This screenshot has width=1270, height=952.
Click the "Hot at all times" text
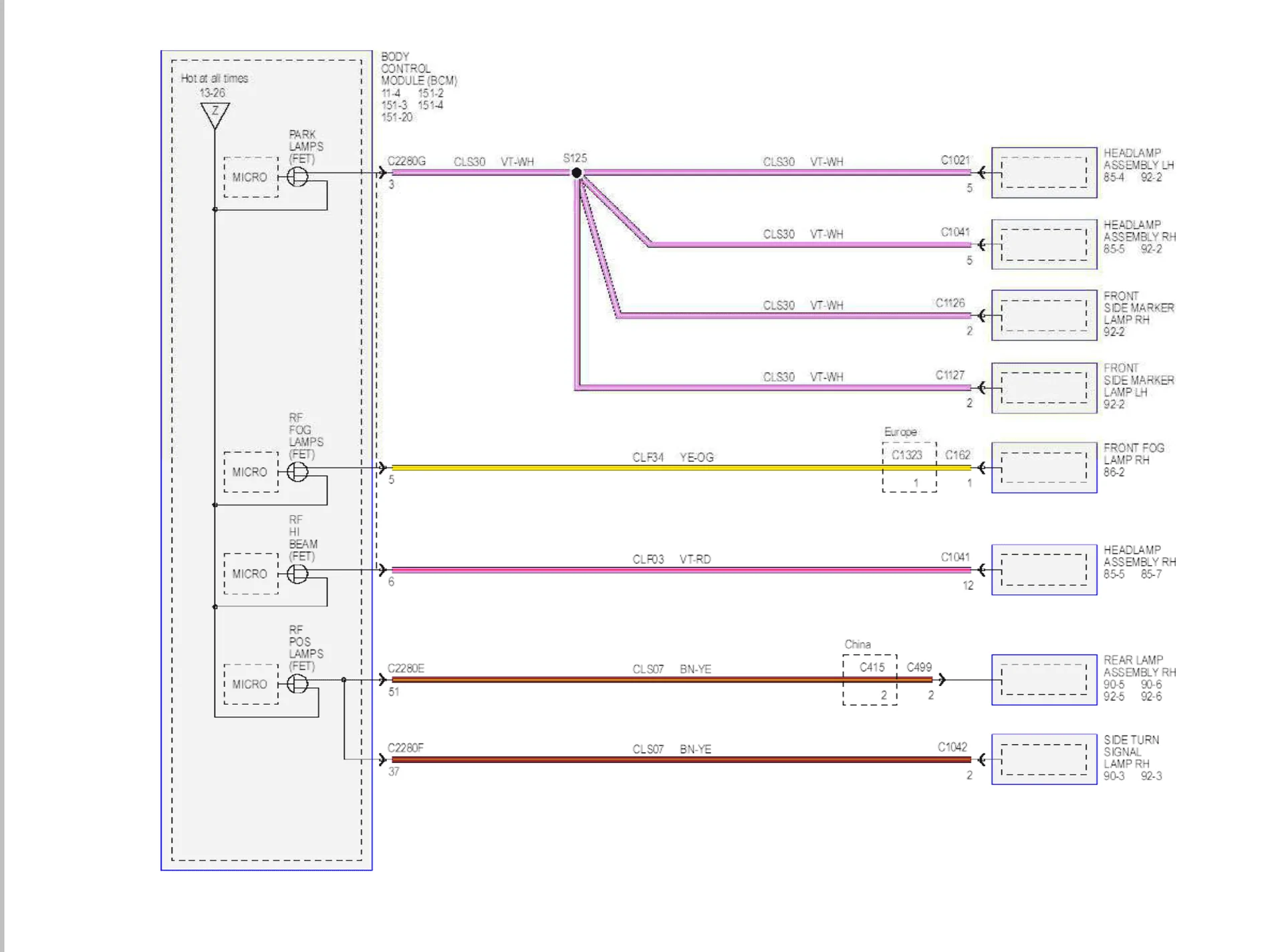(x=215, y=78)
